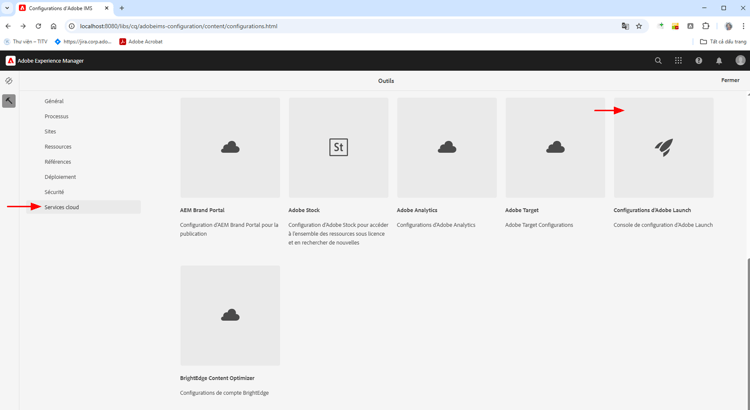Image resolution: width=750 pixels, height=410 pixels.
Task: Select Services cloud in the tools menu
Action: (x=84, y=207)
